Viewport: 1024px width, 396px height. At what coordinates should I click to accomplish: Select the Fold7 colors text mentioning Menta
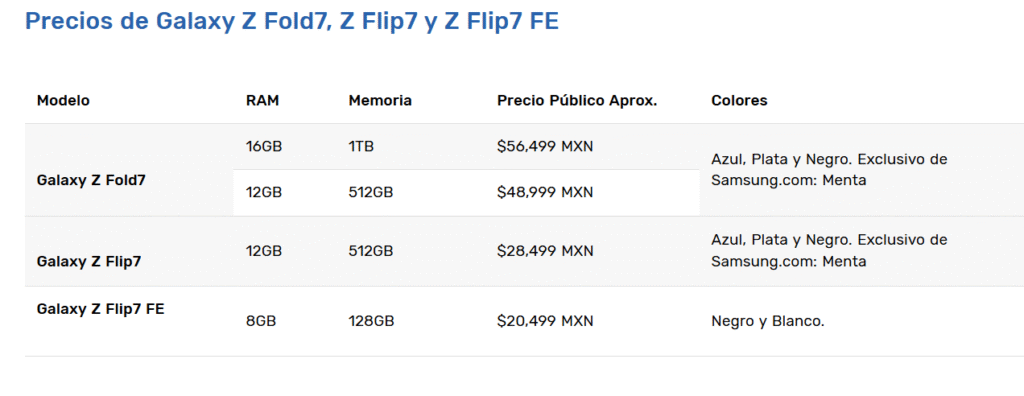[x=829, y=170]
